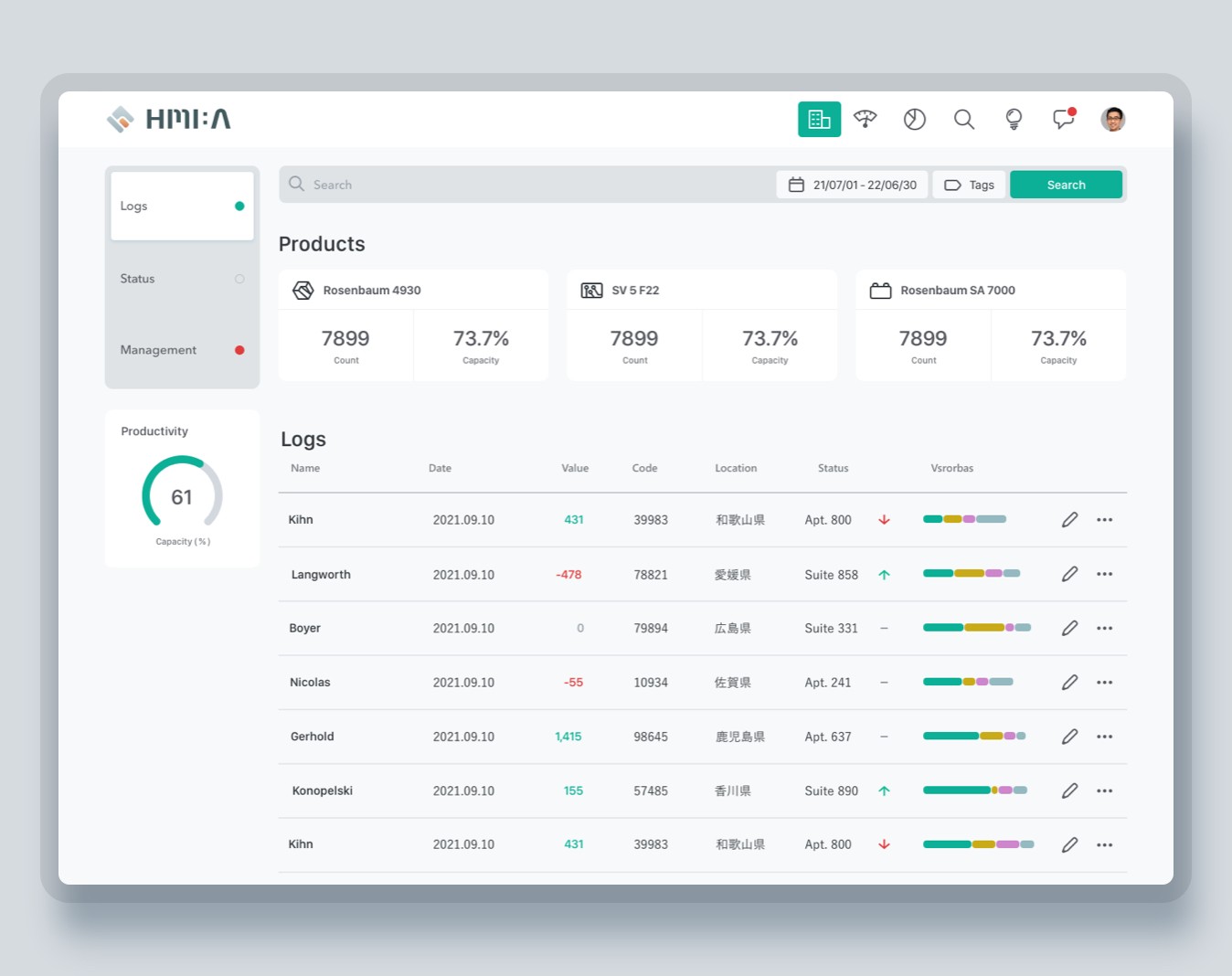Open the Rosenbaum 4930 product card title
Screen dimensions: 1232x976
[x=372, y=291]
